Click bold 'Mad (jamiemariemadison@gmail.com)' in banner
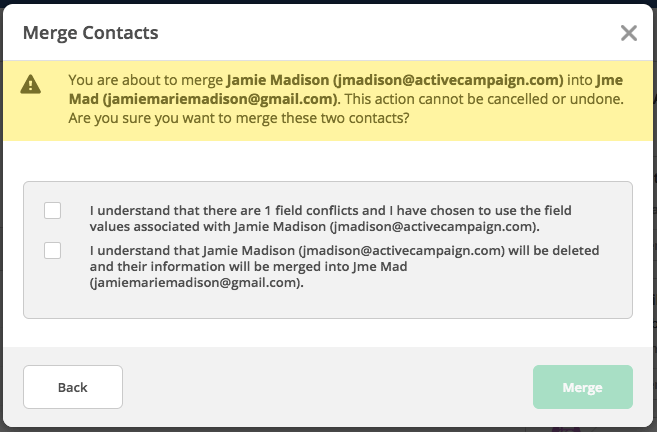This screenshot has height=432, width=657. tap(204, 99)
